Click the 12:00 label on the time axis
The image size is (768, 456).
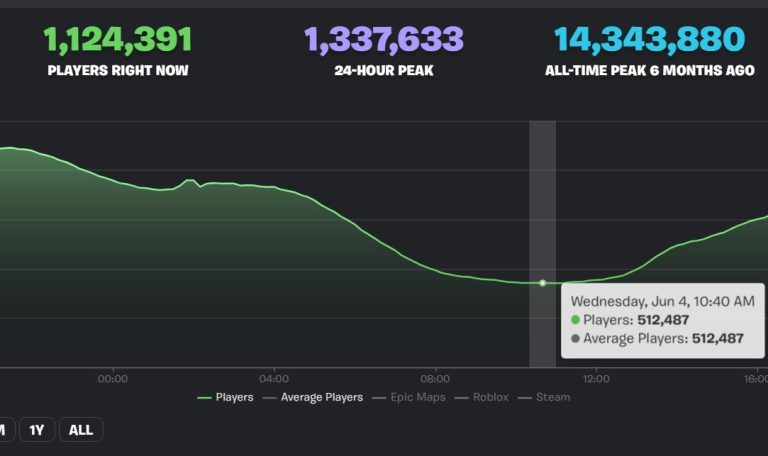pyautogui.click(x=596, y=378)
